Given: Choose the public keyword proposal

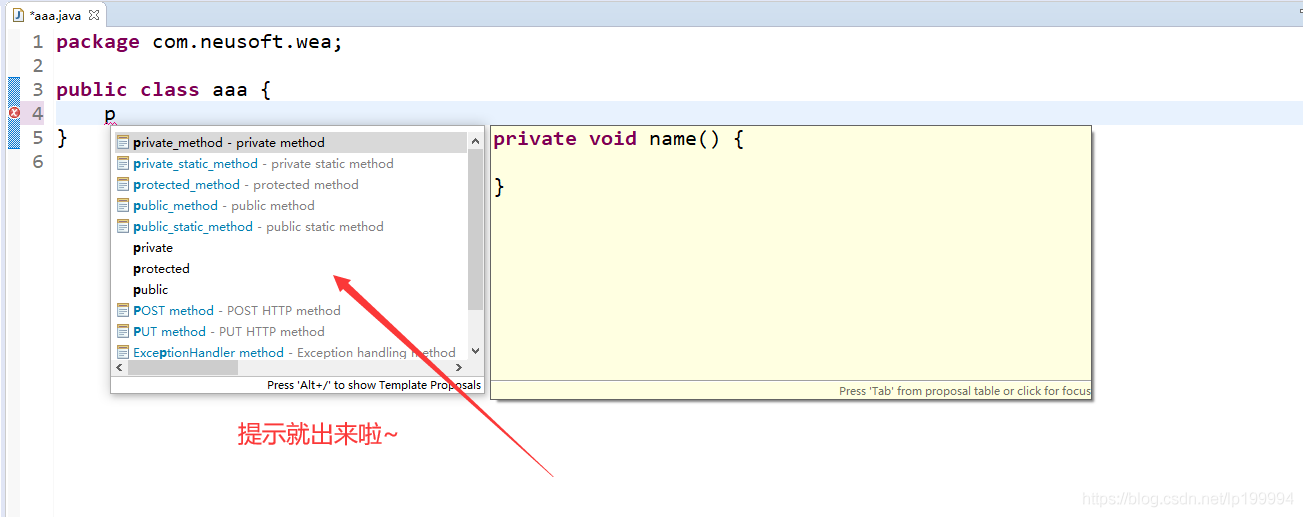Looking at the screenshot, I should coord(290,289).
